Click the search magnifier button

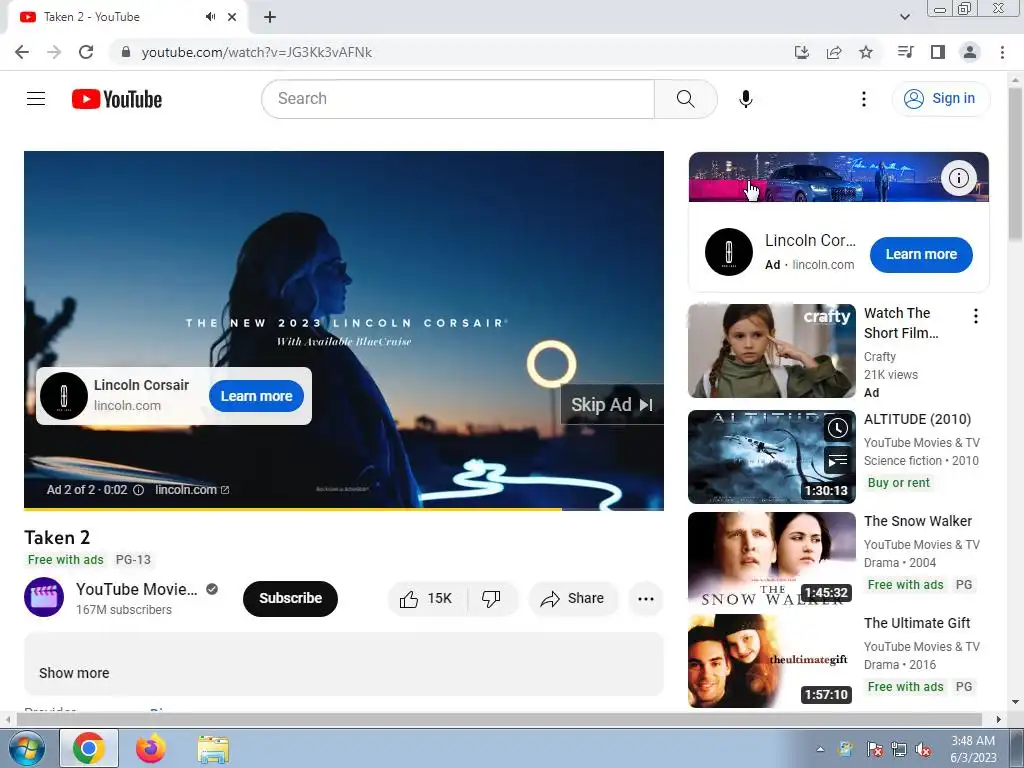pyautogui.click(x=685, y=99)
